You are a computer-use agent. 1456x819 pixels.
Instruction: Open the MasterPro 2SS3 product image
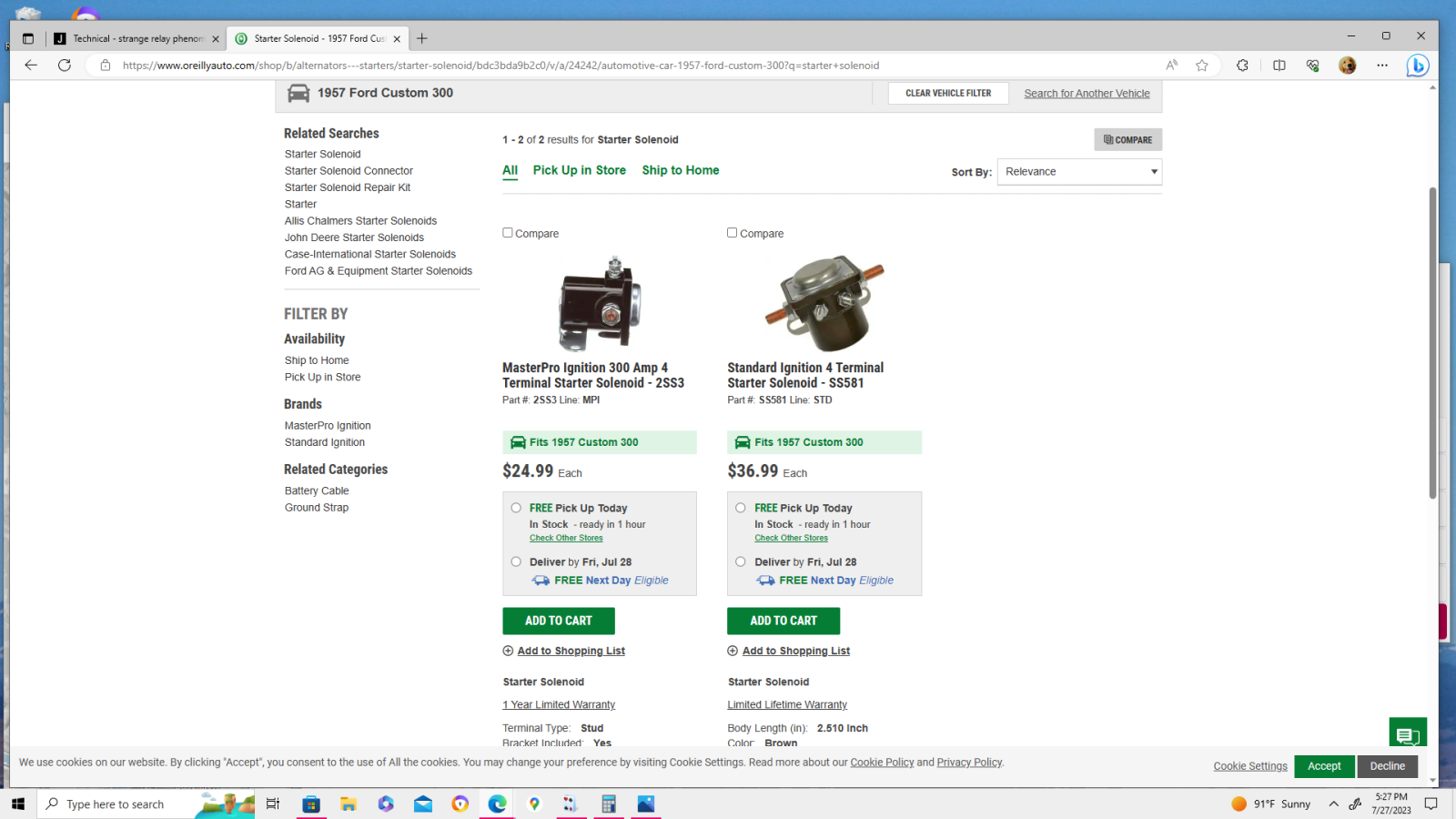[600, 303]
